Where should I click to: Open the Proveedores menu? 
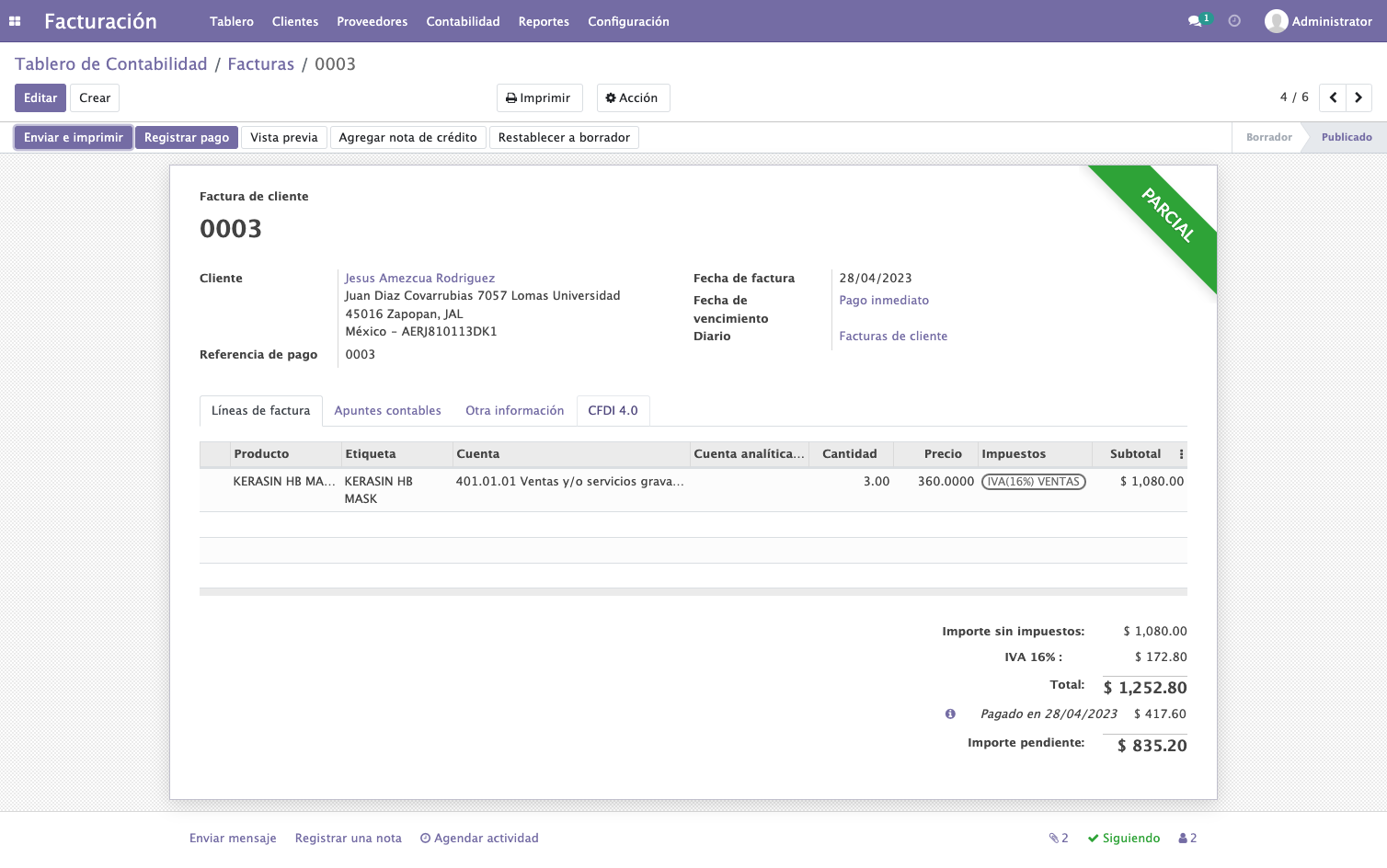coord(373,21)
